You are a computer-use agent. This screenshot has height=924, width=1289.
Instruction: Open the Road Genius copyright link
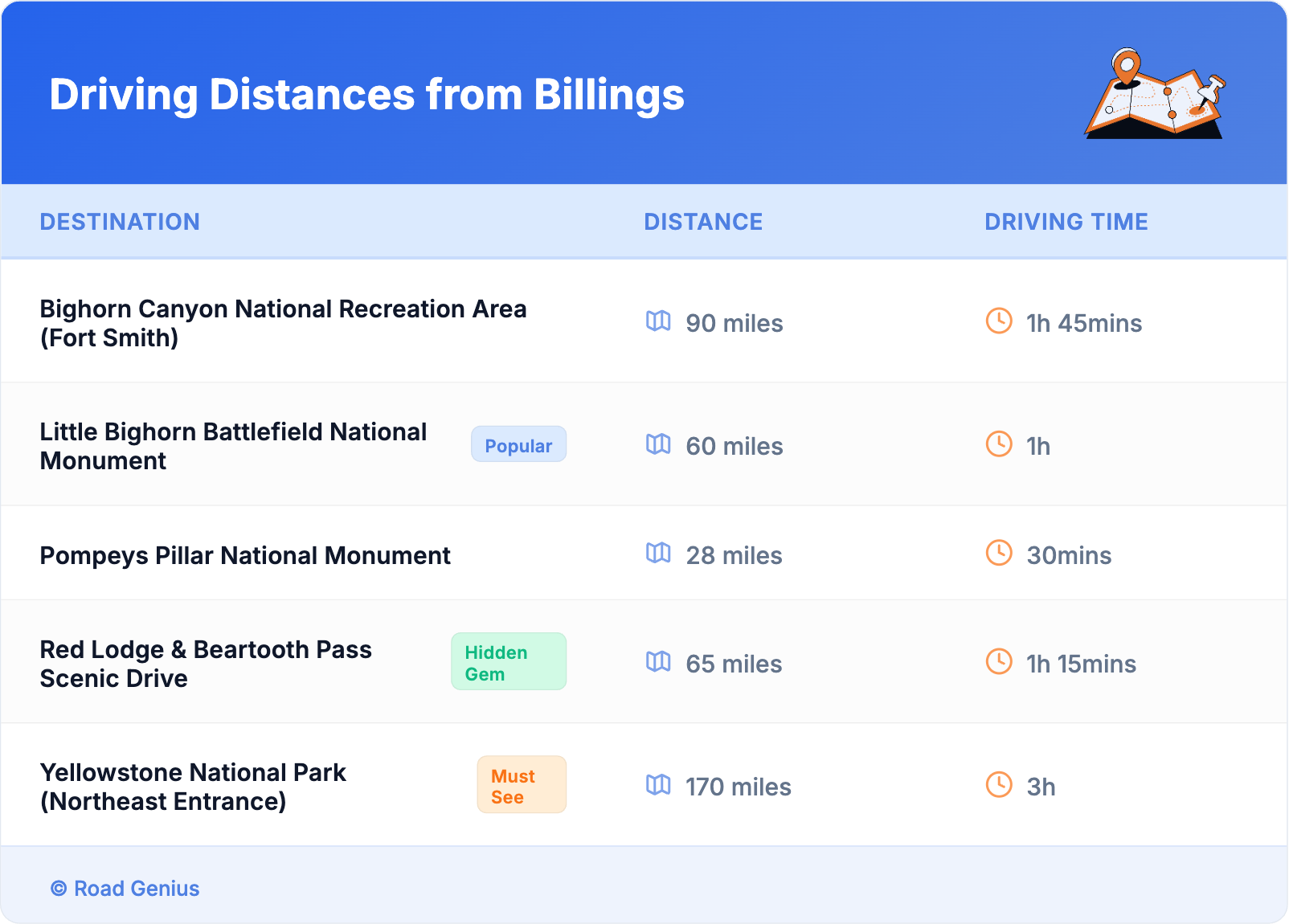coord(125,889)
